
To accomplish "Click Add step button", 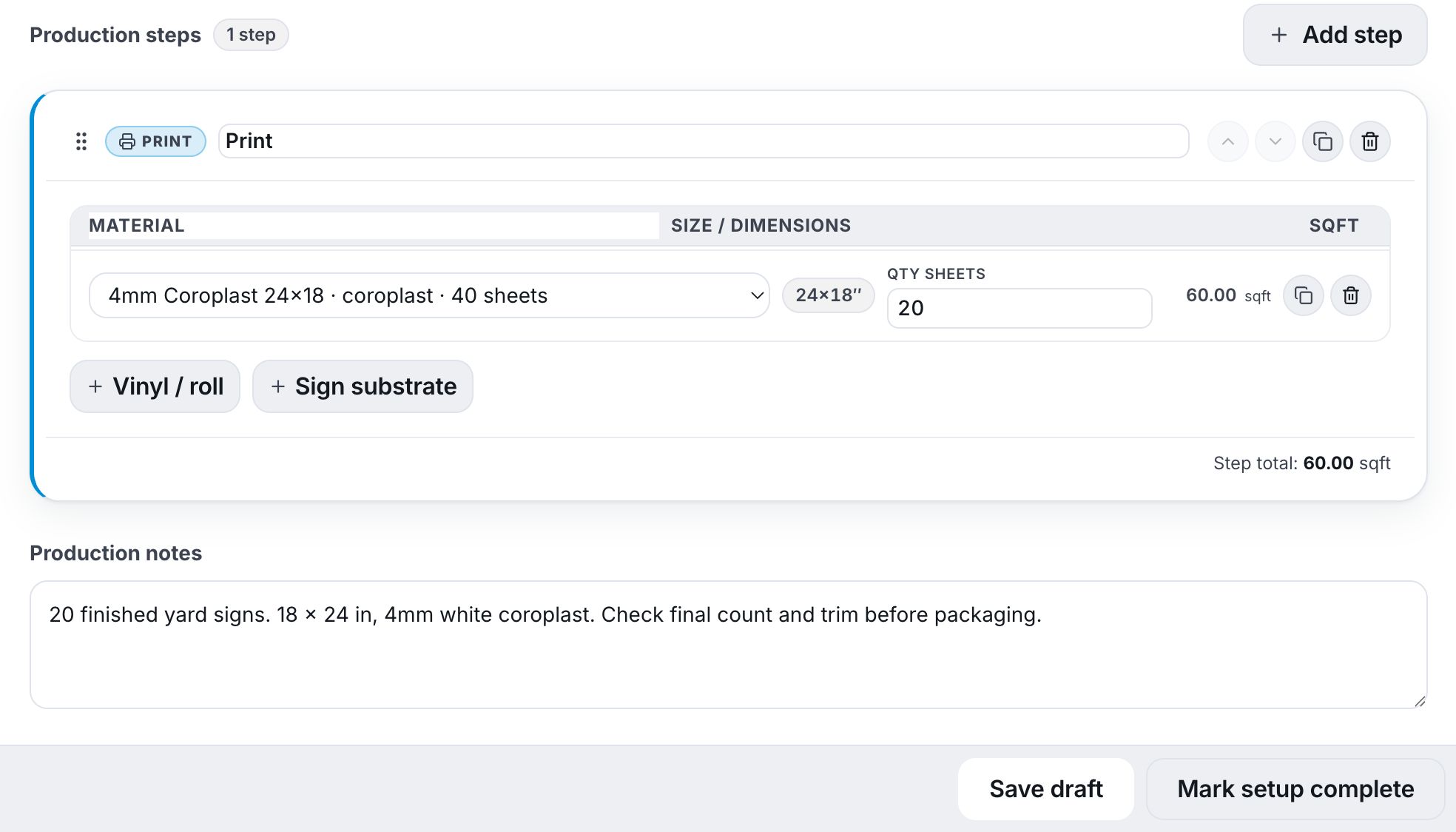I will click(x=1335, y=35).
